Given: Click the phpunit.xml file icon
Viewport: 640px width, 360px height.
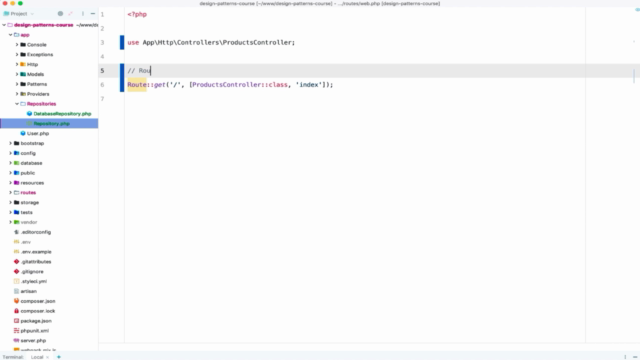Looking at the screenshot, I should 16,331.
